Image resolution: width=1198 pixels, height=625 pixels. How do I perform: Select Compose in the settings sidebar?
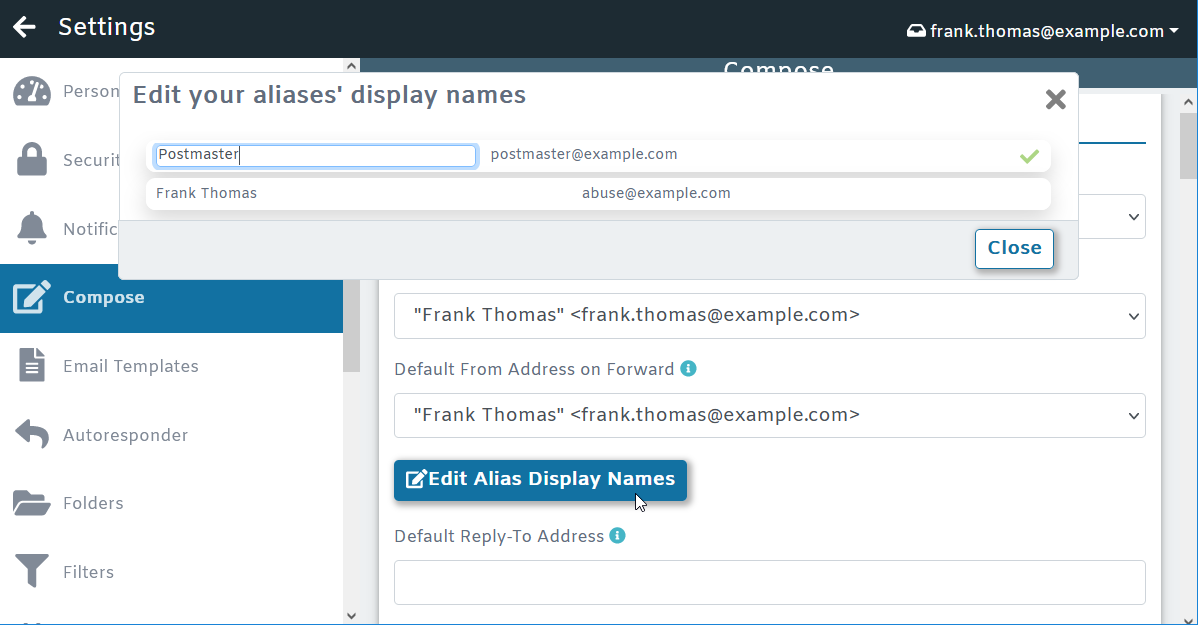103,297
